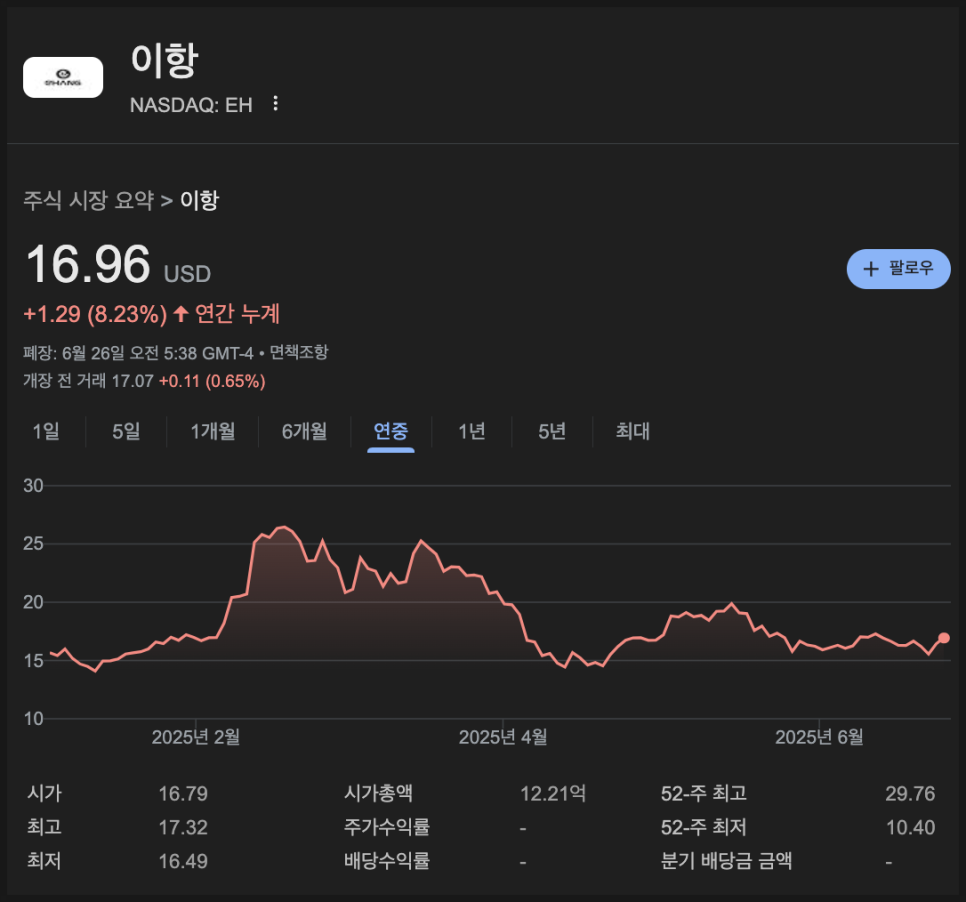Viewport: 966px width, 902px height.
Task: Open the 주식 시장 요약 breadcrumb link
Action: (x=89, y=200)
